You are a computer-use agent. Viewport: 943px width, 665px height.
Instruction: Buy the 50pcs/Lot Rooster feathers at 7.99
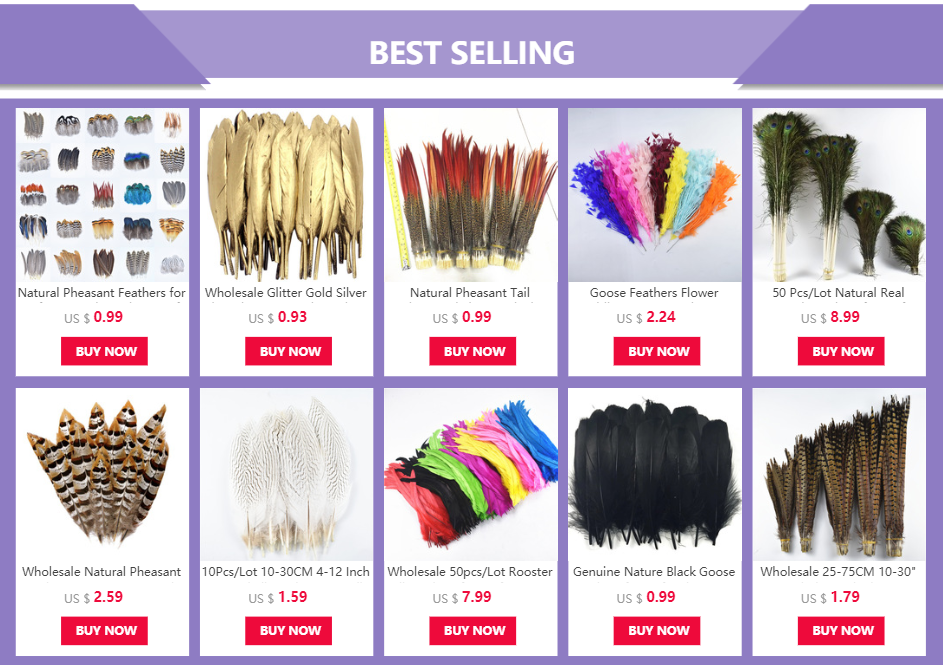(473, 631)
